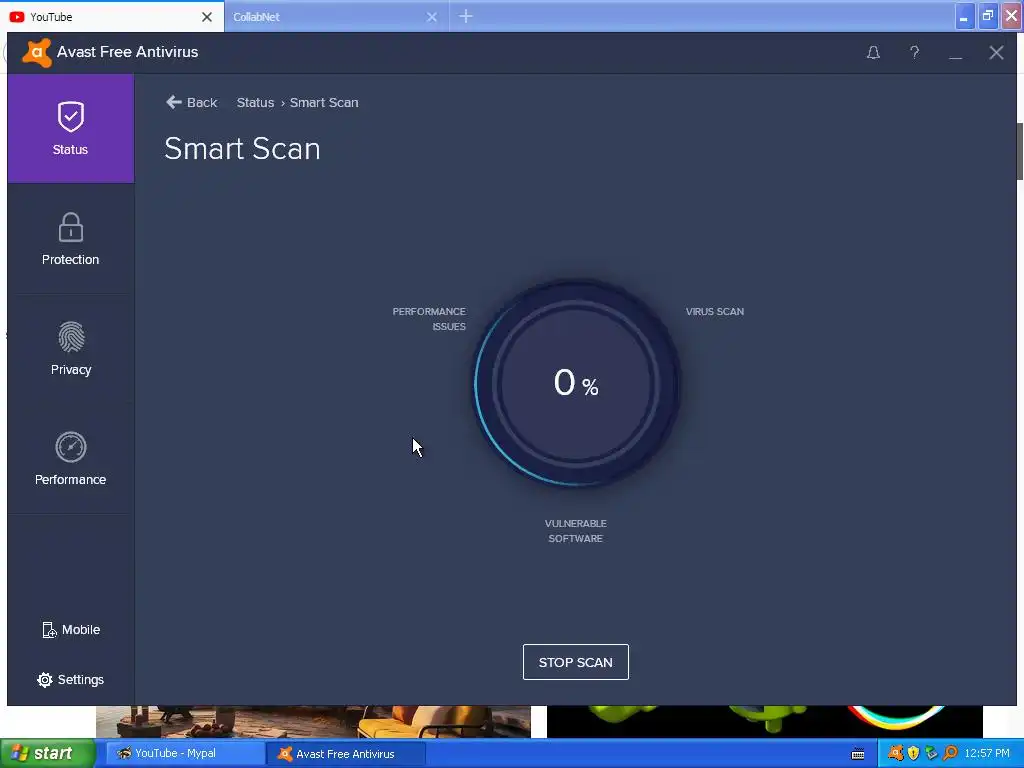The image size is (1024, 768).
Task: Open the Mobile section in sidebar
Action: (x=71, y=630)
